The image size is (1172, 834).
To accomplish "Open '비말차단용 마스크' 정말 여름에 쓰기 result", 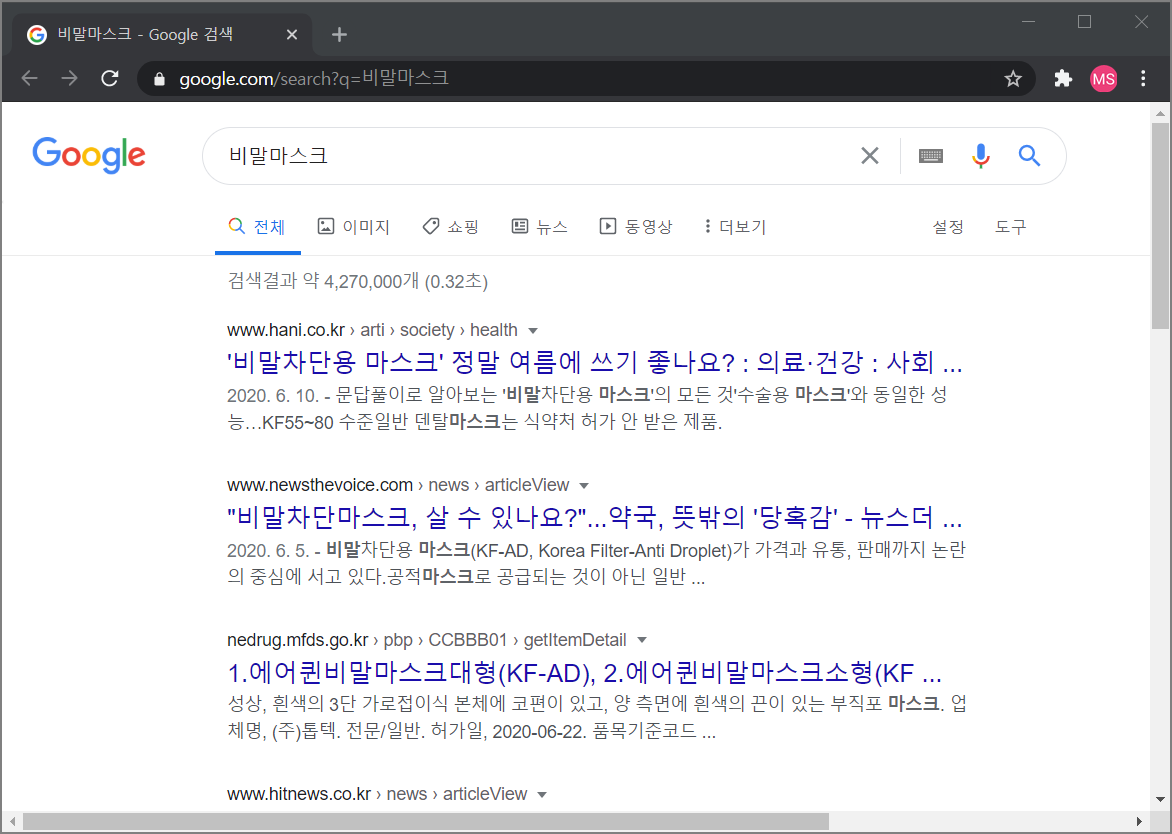I will [x=594, y=363].
